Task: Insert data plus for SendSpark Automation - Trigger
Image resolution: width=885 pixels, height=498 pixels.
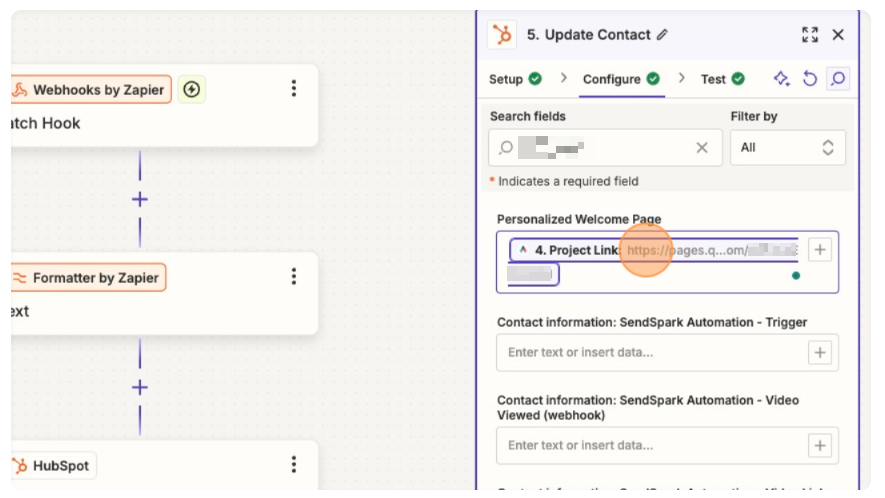Action: point(820,352)
